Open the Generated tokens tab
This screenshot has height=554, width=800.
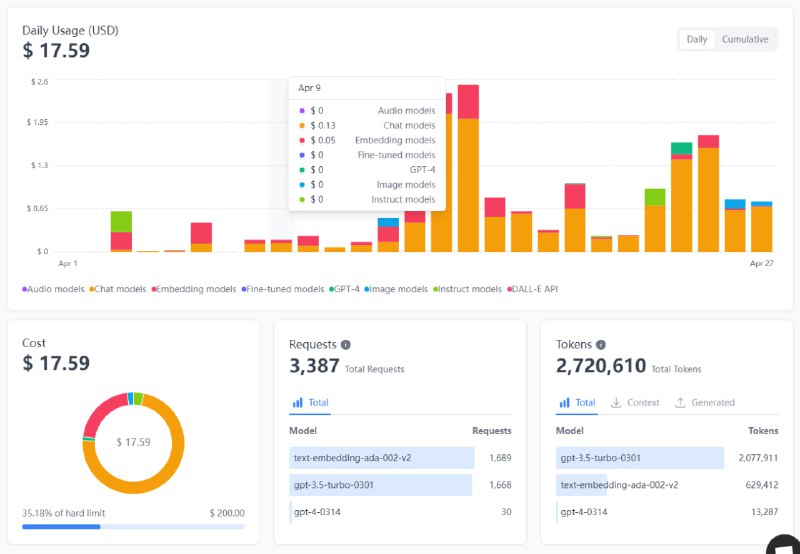pos(705,403)
